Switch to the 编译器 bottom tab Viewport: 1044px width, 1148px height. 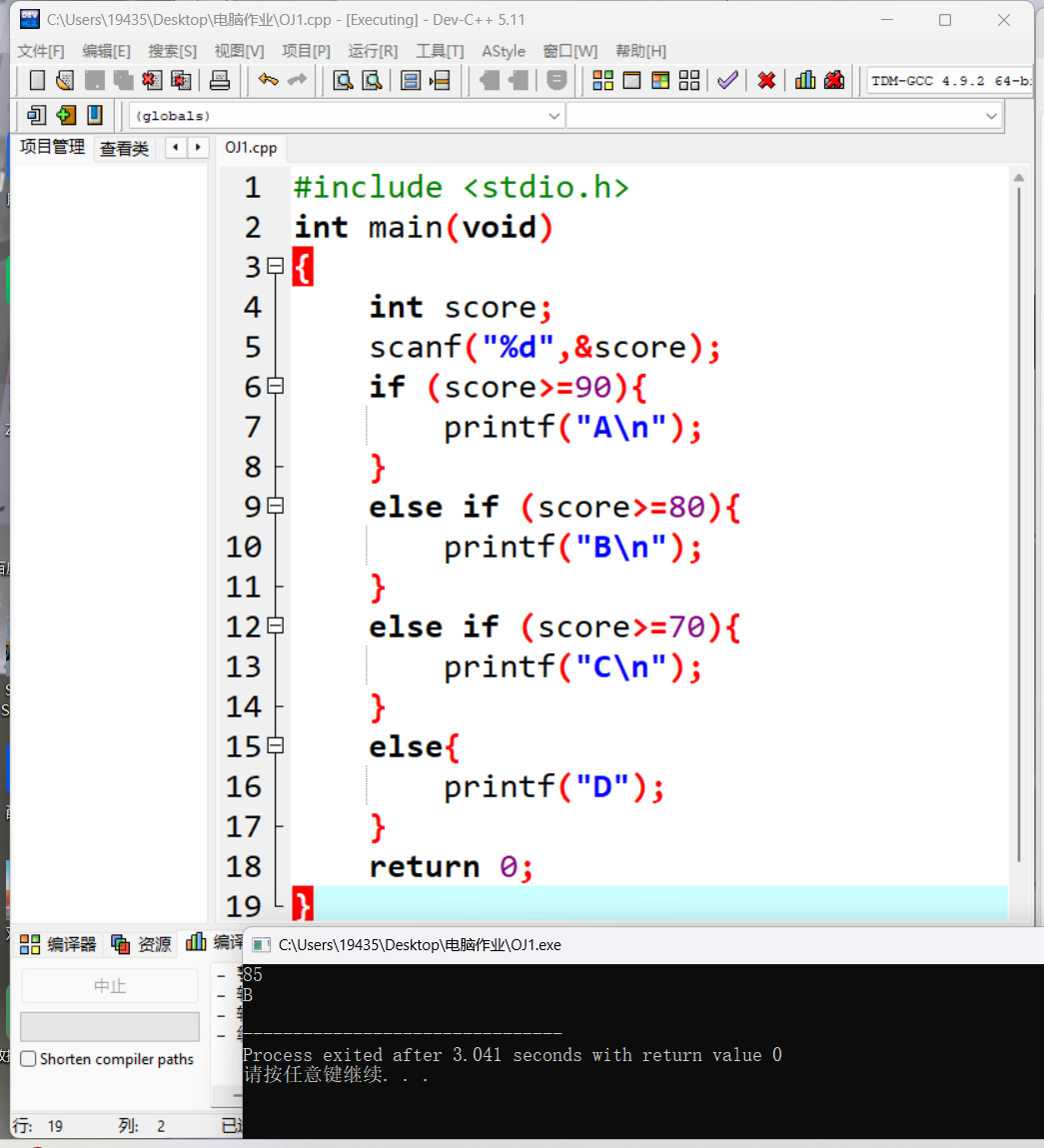(58, 944)
